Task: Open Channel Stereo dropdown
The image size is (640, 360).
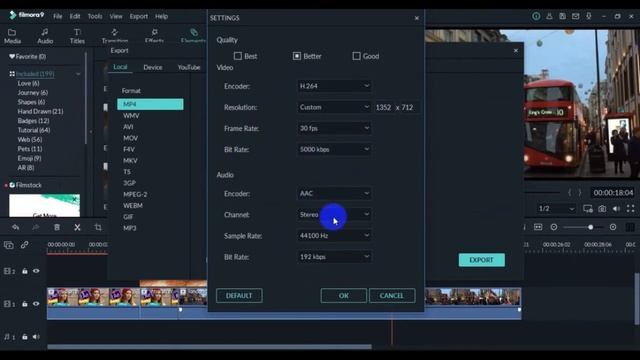Action: tap(334, 214)
